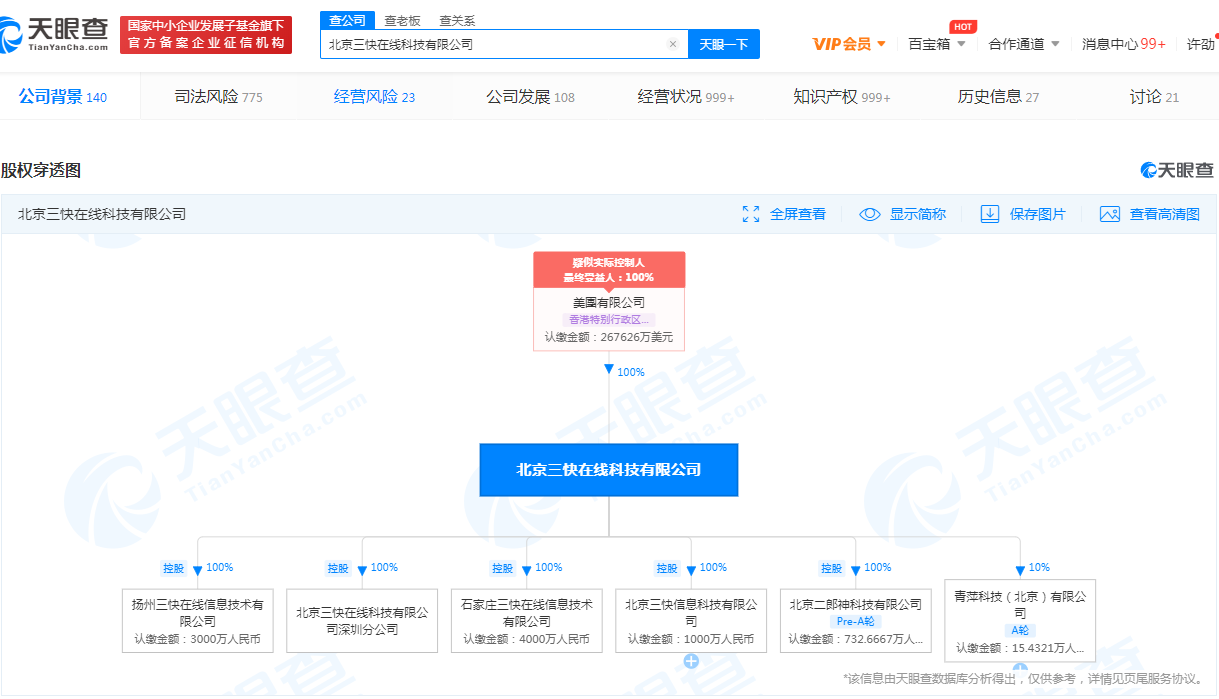This screenshot has width=1219, height=699.
Task: Open the VIP会员 dropdown
Action: (849, 44)
